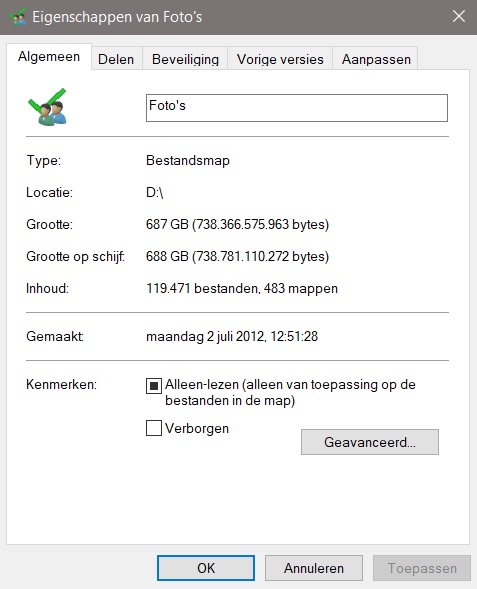Switch to the Delen tab
Screen dimensions: 477x589
[116, 59]
